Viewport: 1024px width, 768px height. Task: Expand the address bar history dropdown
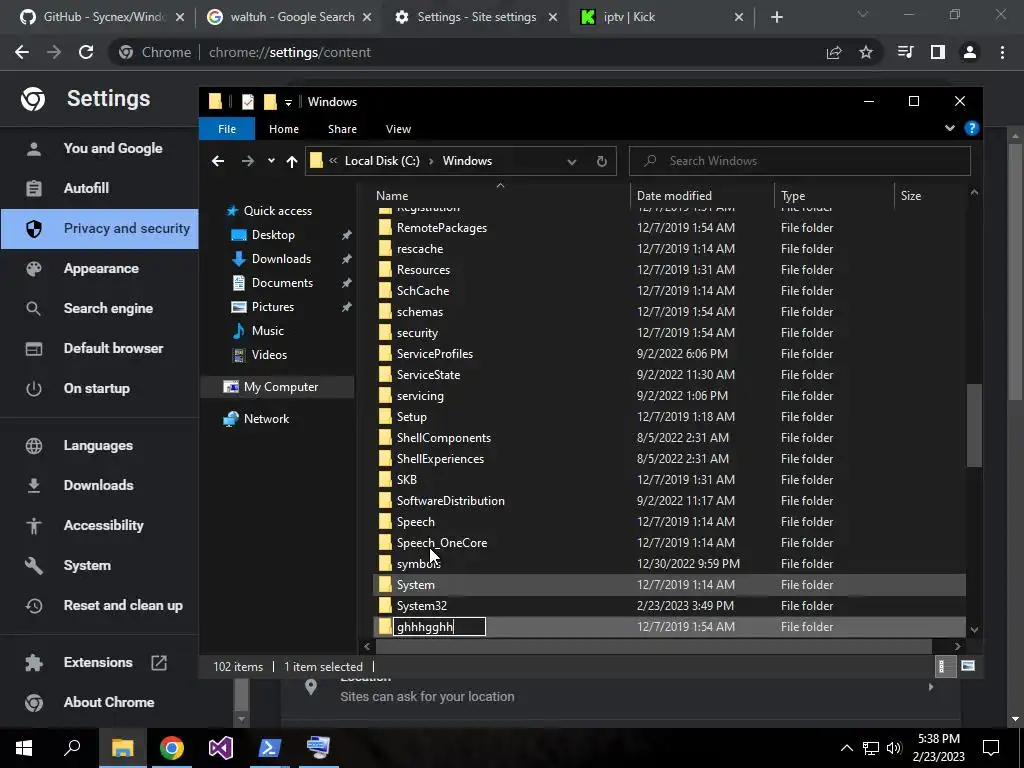571,161
